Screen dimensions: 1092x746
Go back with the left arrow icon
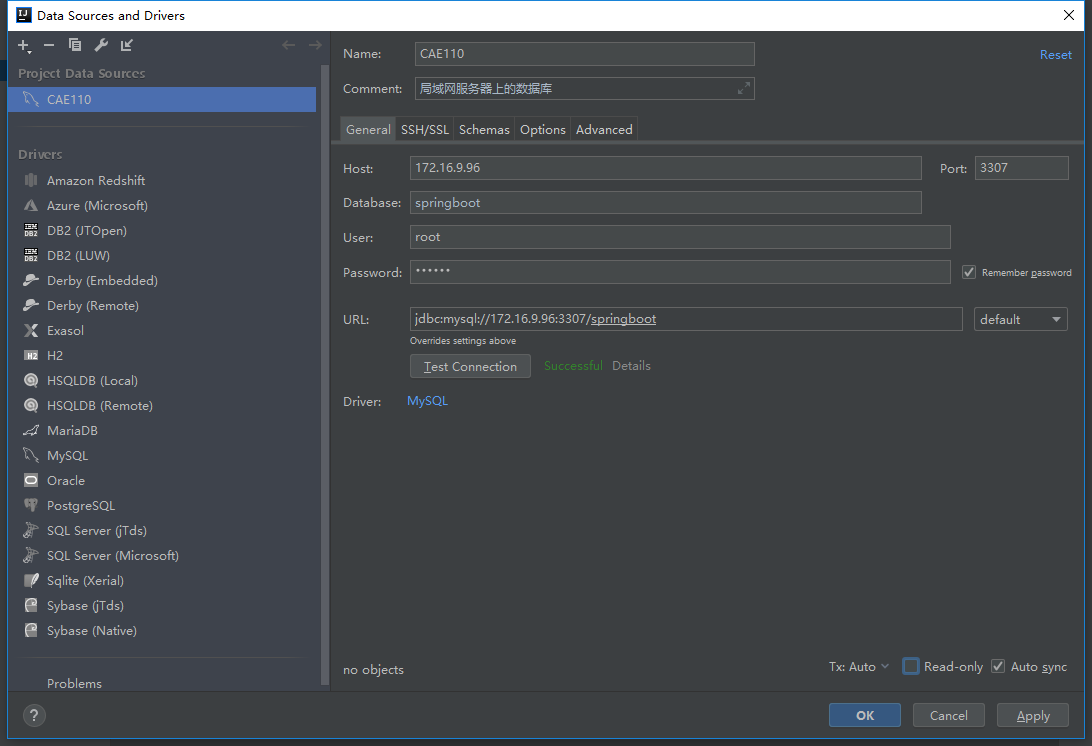pos(288,45)
